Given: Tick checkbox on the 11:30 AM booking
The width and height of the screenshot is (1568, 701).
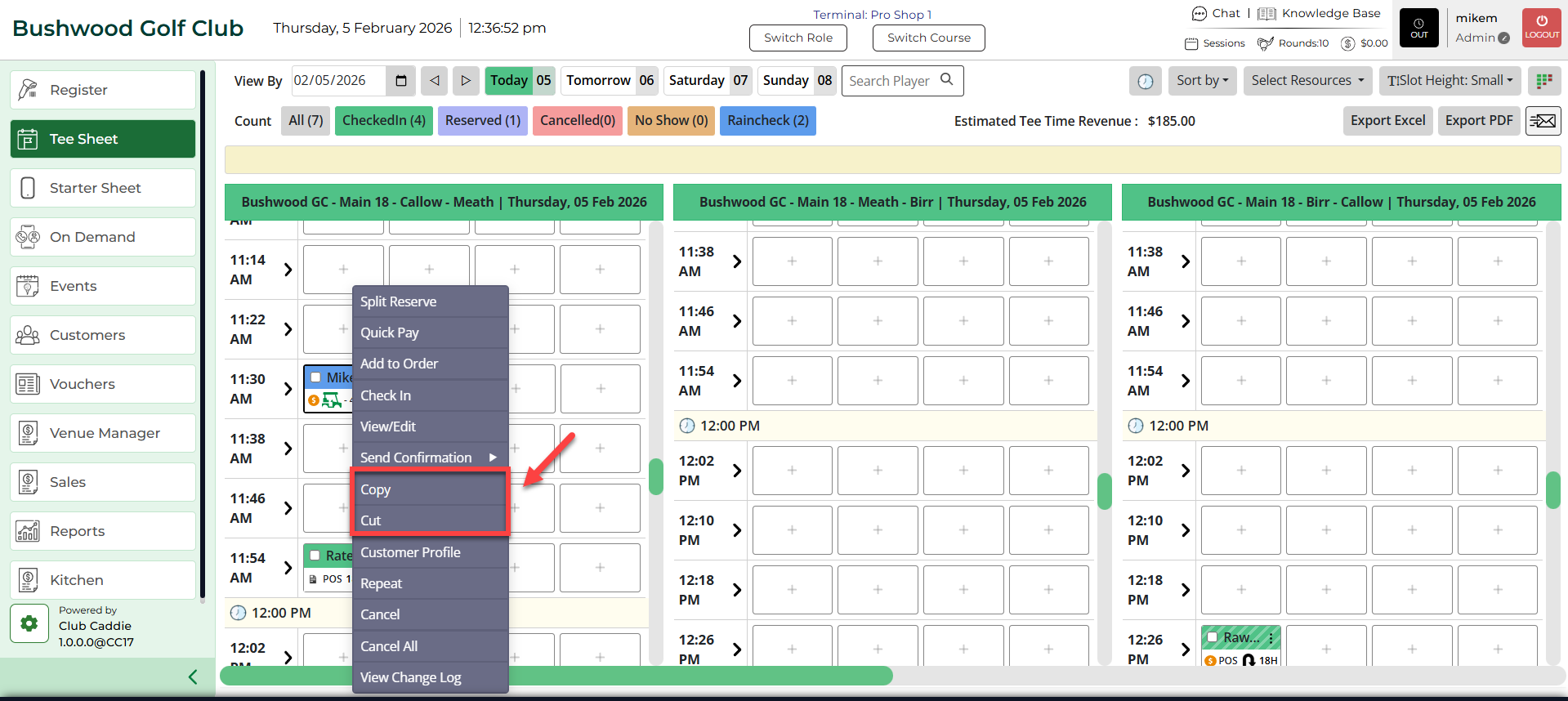Looking at the screenshot, I should tap(316, 377).
